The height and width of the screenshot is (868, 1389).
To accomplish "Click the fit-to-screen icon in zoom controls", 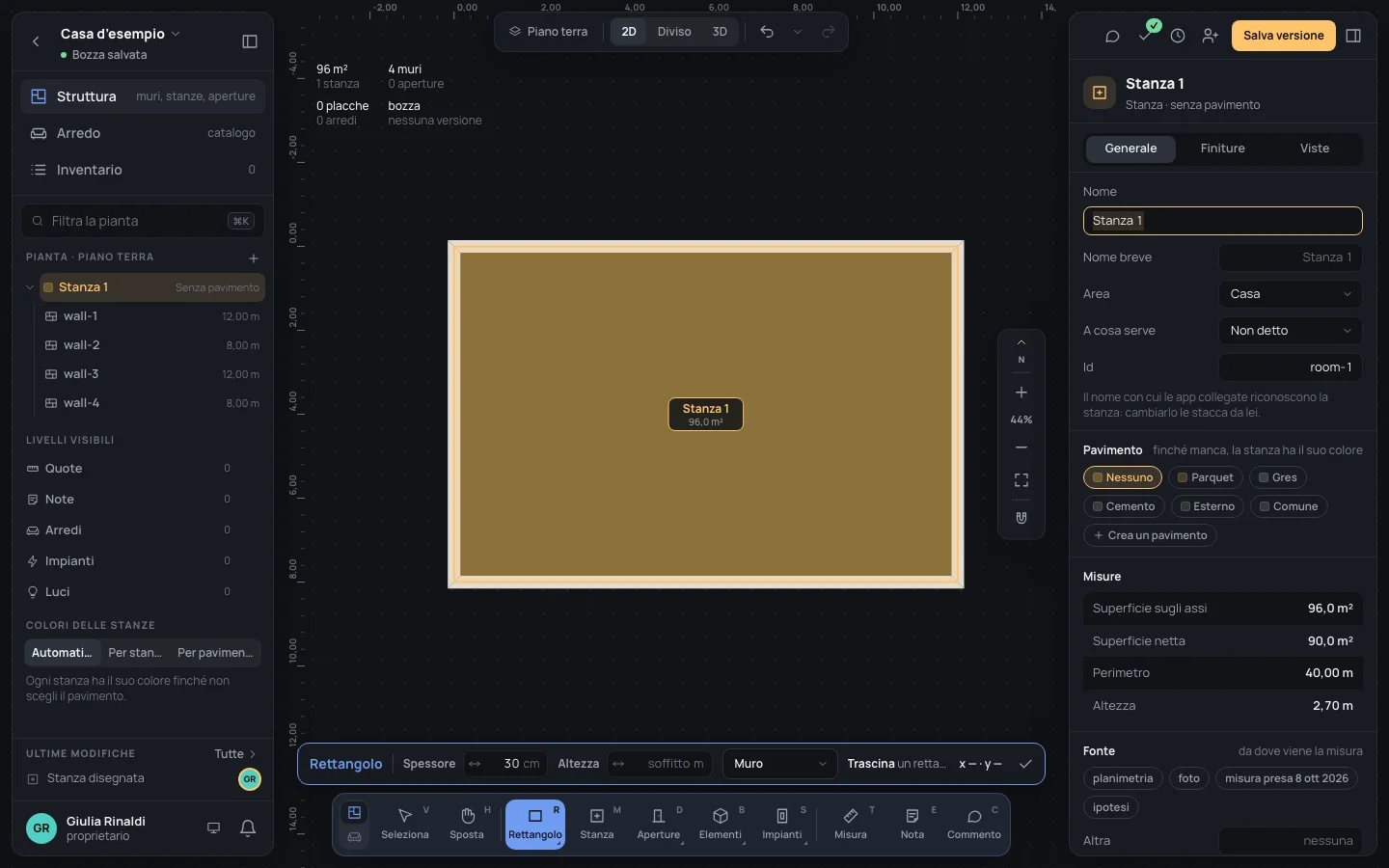I will 1021,480.
